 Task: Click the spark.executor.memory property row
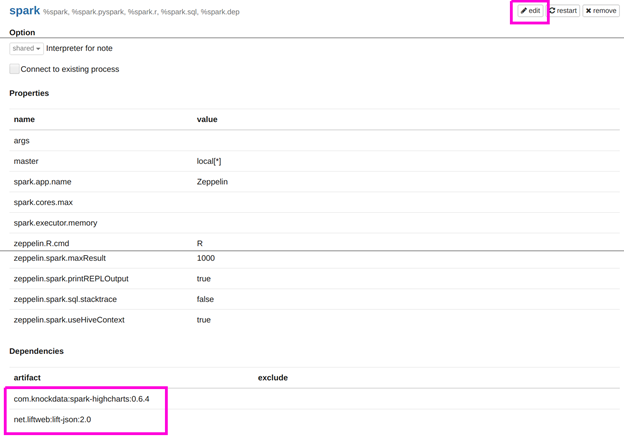pyautogui.click(x=55, y=223)
